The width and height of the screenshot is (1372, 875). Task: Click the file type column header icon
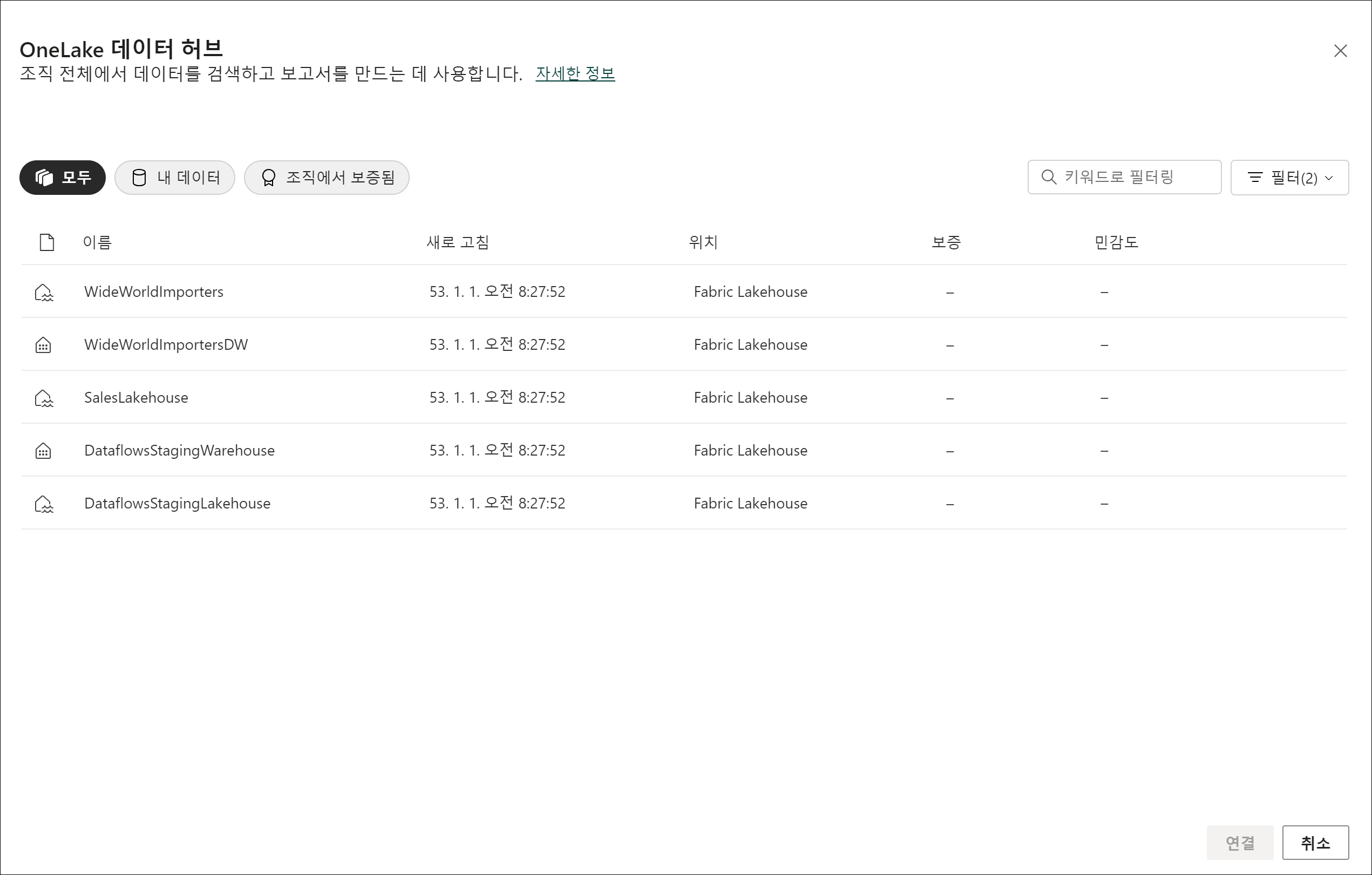coord(47,242)
